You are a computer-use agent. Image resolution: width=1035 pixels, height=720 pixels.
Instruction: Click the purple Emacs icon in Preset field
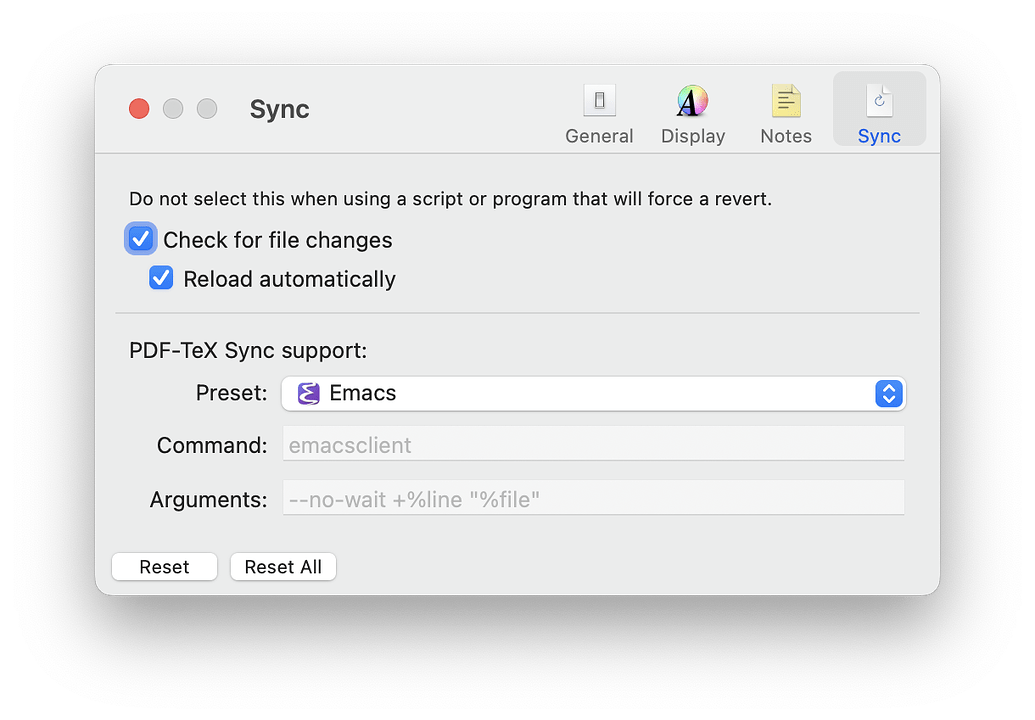(x=307, y=393)
